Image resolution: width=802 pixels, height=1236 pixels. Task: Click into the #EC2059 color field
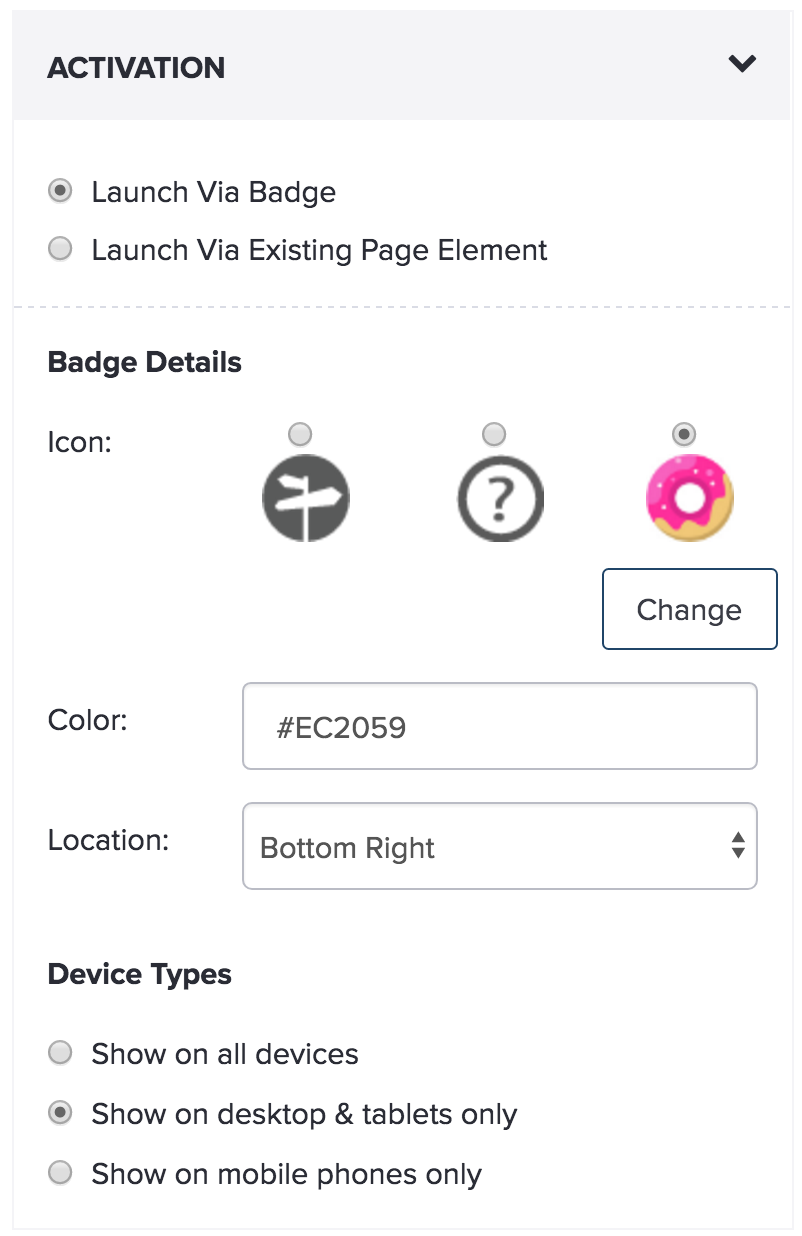(x=500, y=726)
